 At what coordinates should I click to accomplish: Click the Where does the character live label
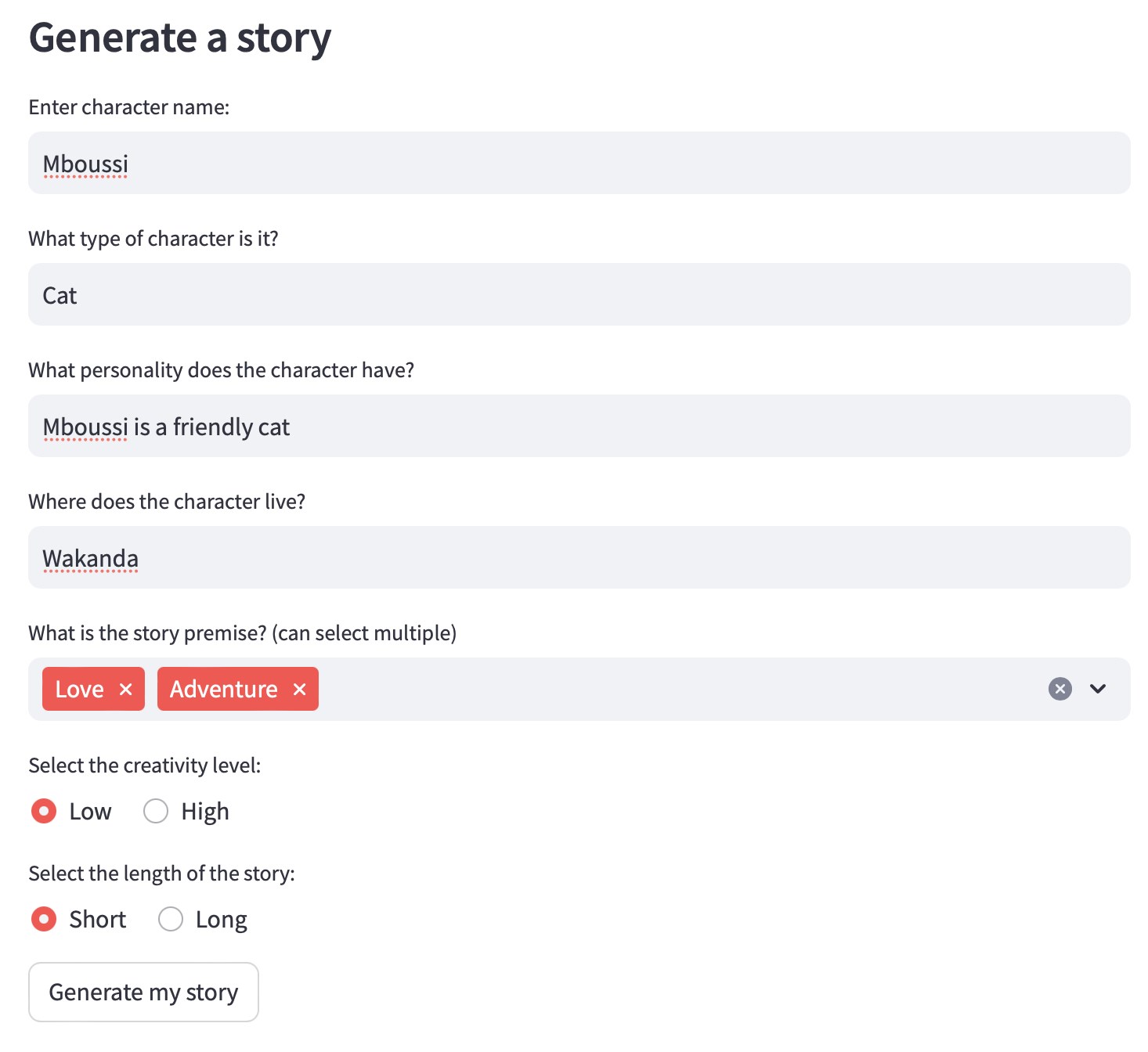[167, 502]
